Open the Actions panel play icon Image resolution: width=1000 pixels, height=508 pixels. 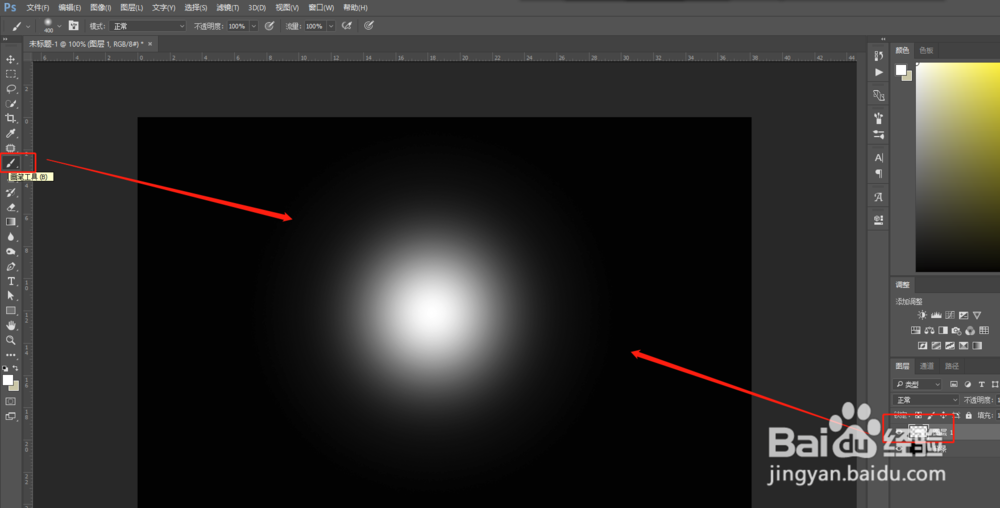[x=879, y=72]
